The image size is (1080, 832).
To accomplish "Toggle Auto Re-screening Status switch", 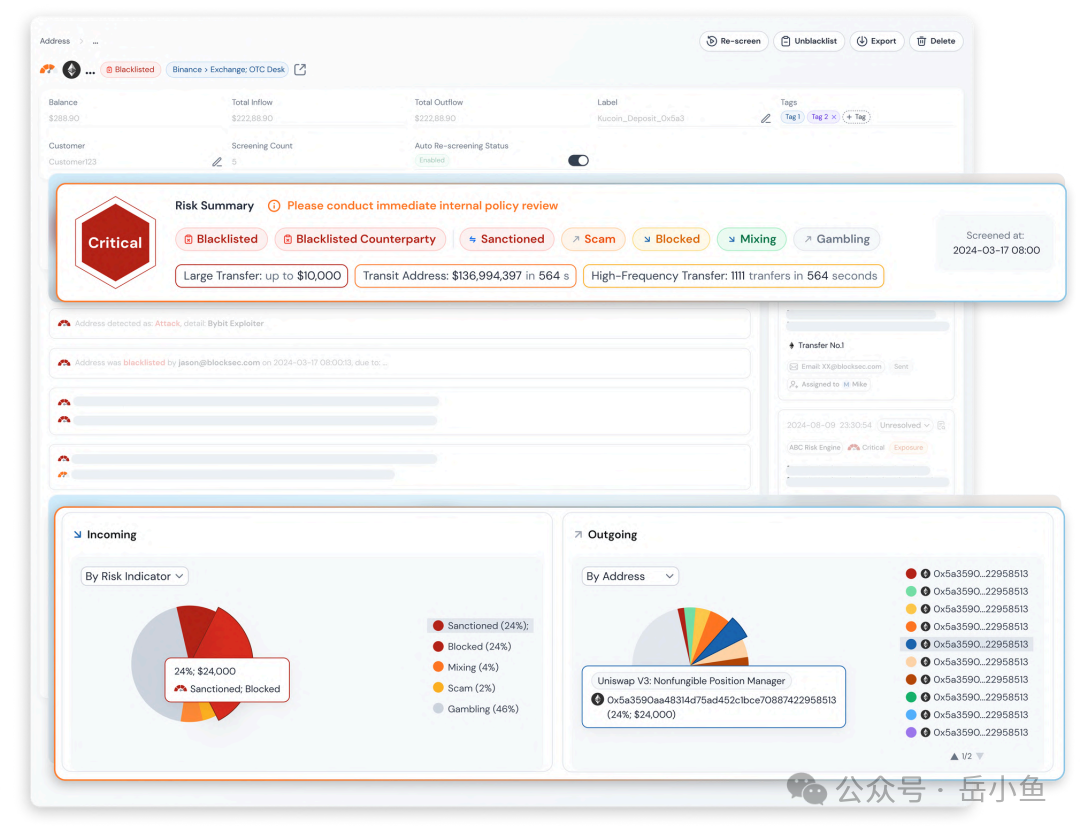I will [x=579, y=160].
